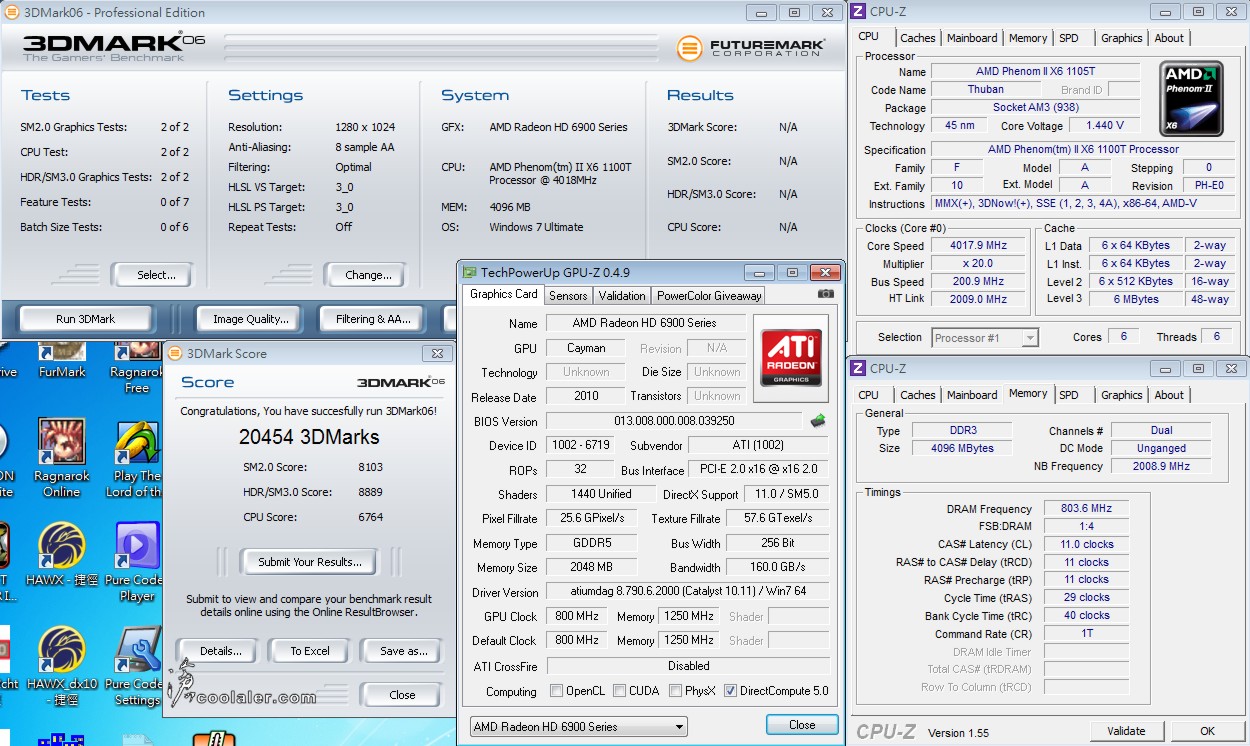Click the Driver Version field in GPU-Z
1250x746 pixels.
coord(688,592)
